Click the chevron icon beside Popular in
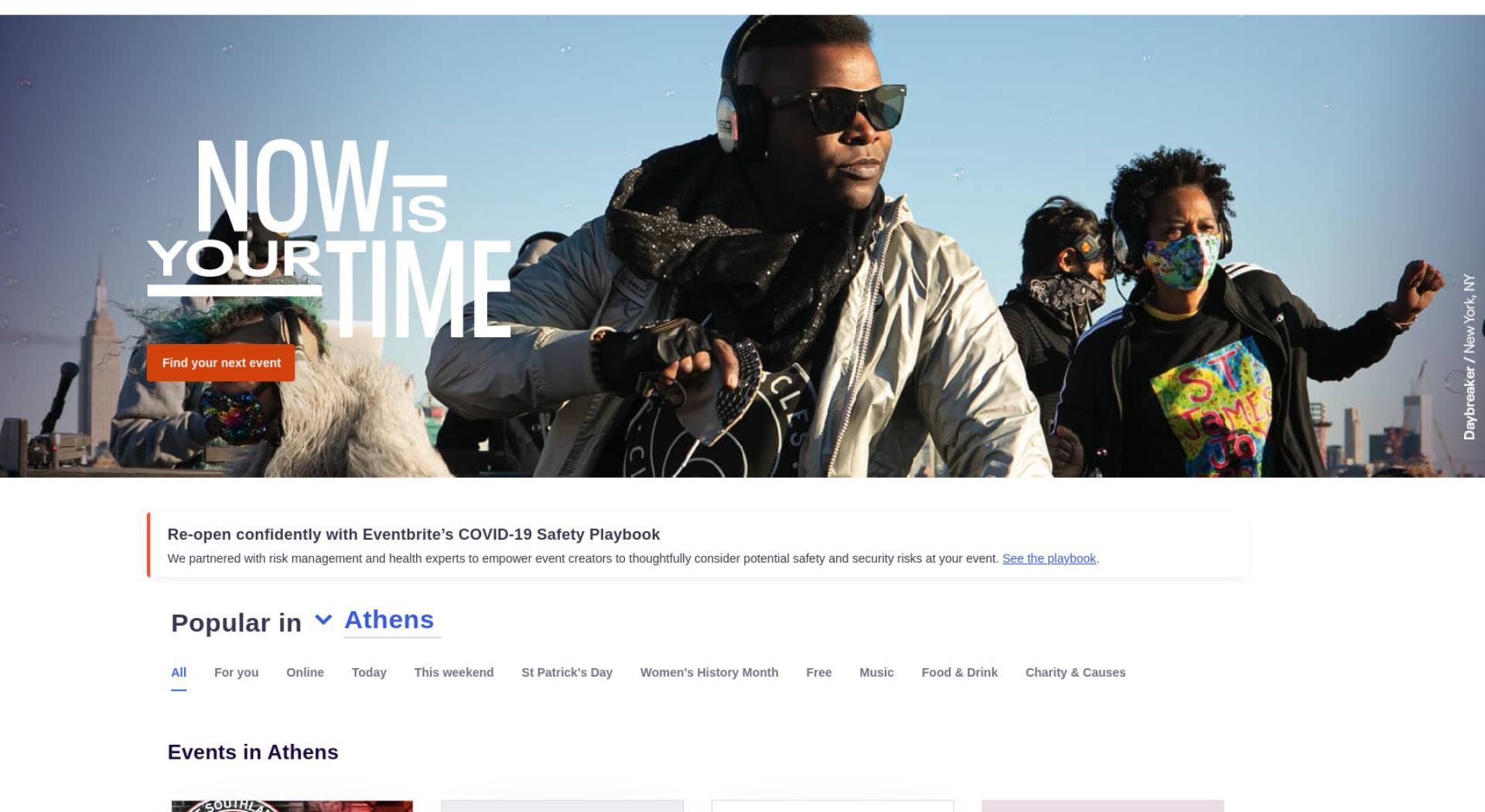 click(x=323, y=620)
